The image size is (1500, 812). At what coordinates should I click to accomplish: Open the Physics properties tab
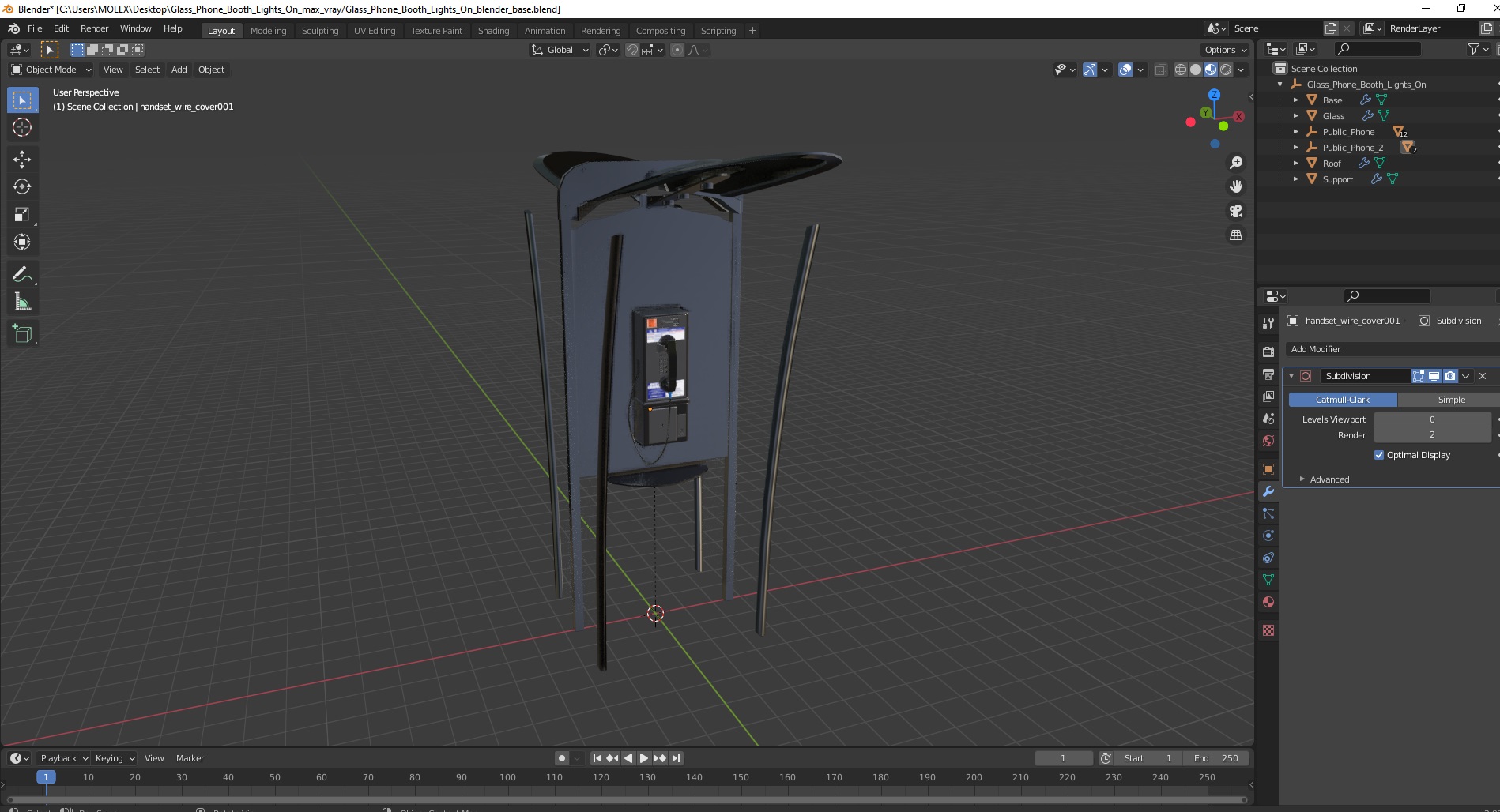[1268, 536]
